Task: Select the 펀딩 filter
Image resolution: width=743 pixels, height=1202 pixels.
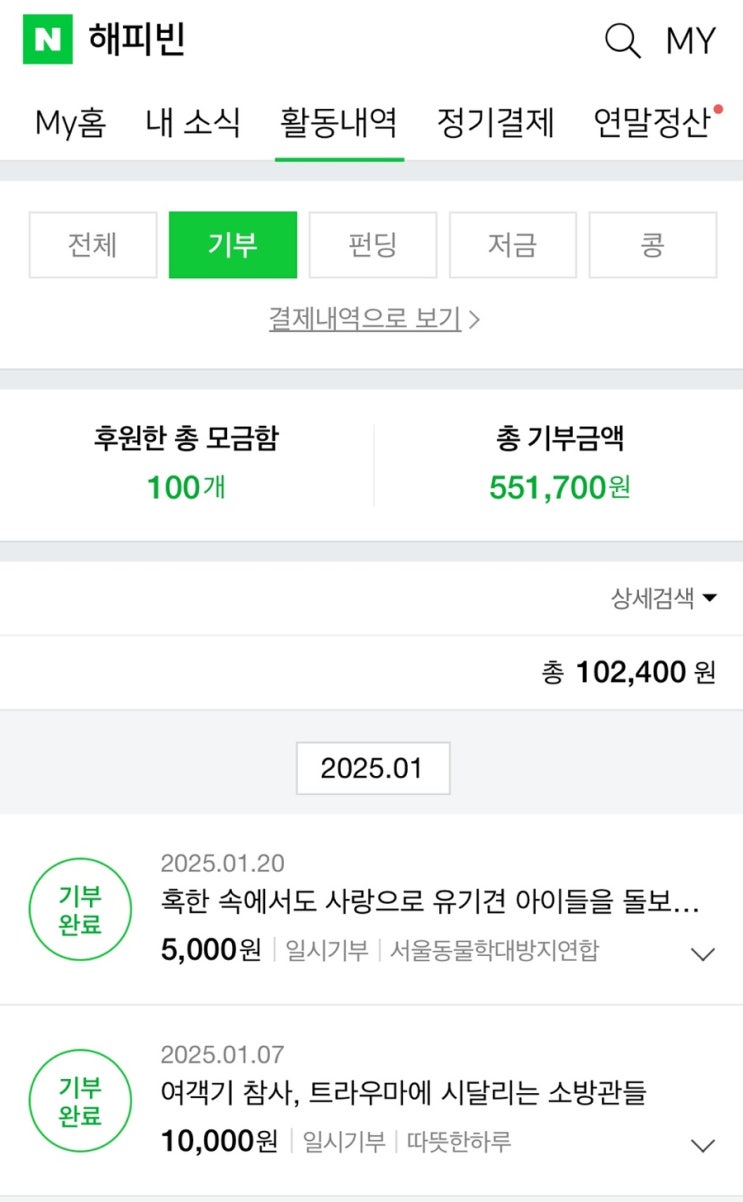Action: click(373, 245)
